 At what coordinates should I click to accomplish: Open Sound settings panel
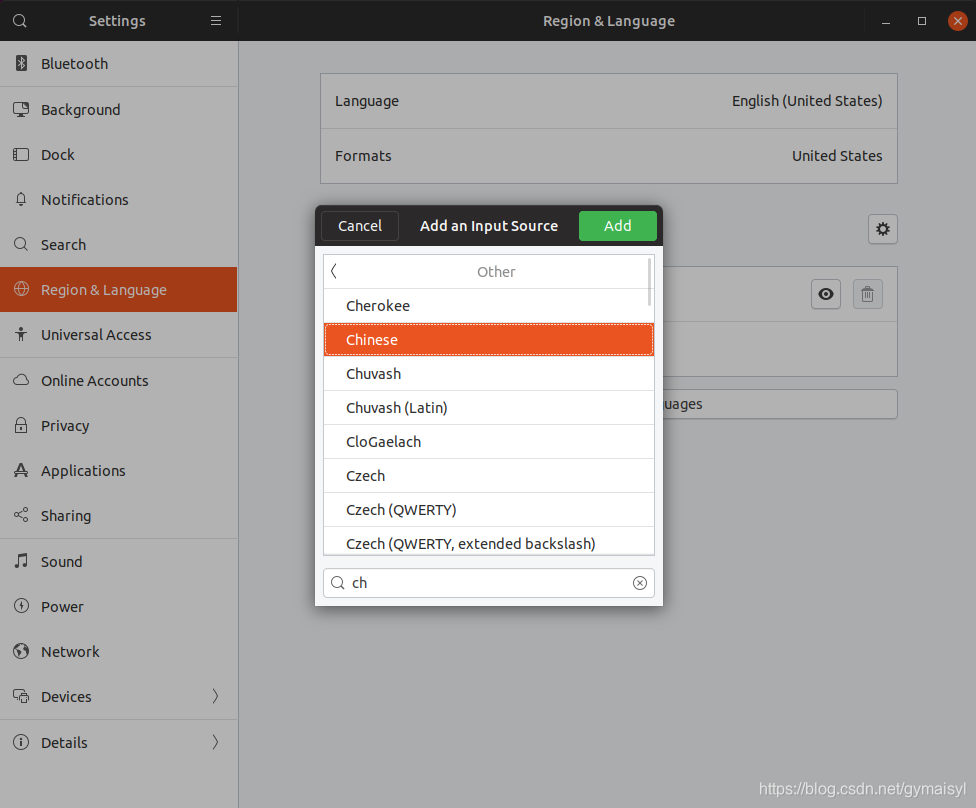click(119, 561)
